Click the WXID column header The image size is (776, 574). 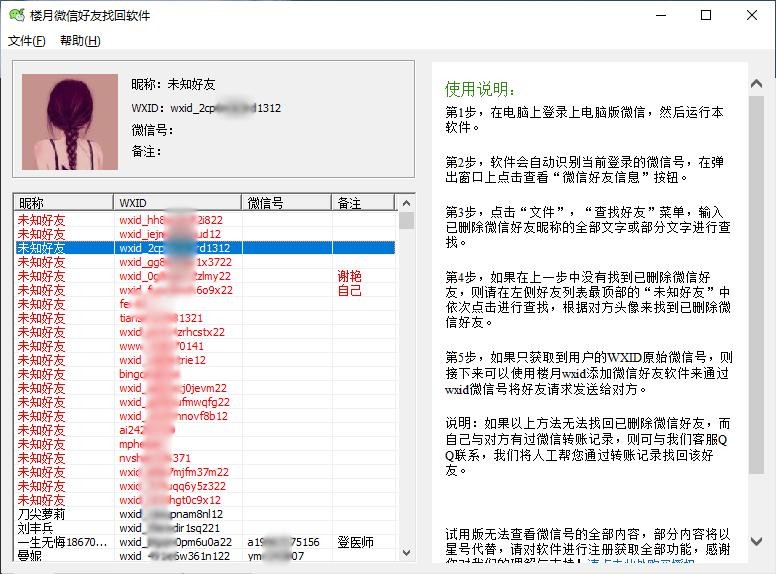(177, 203)
